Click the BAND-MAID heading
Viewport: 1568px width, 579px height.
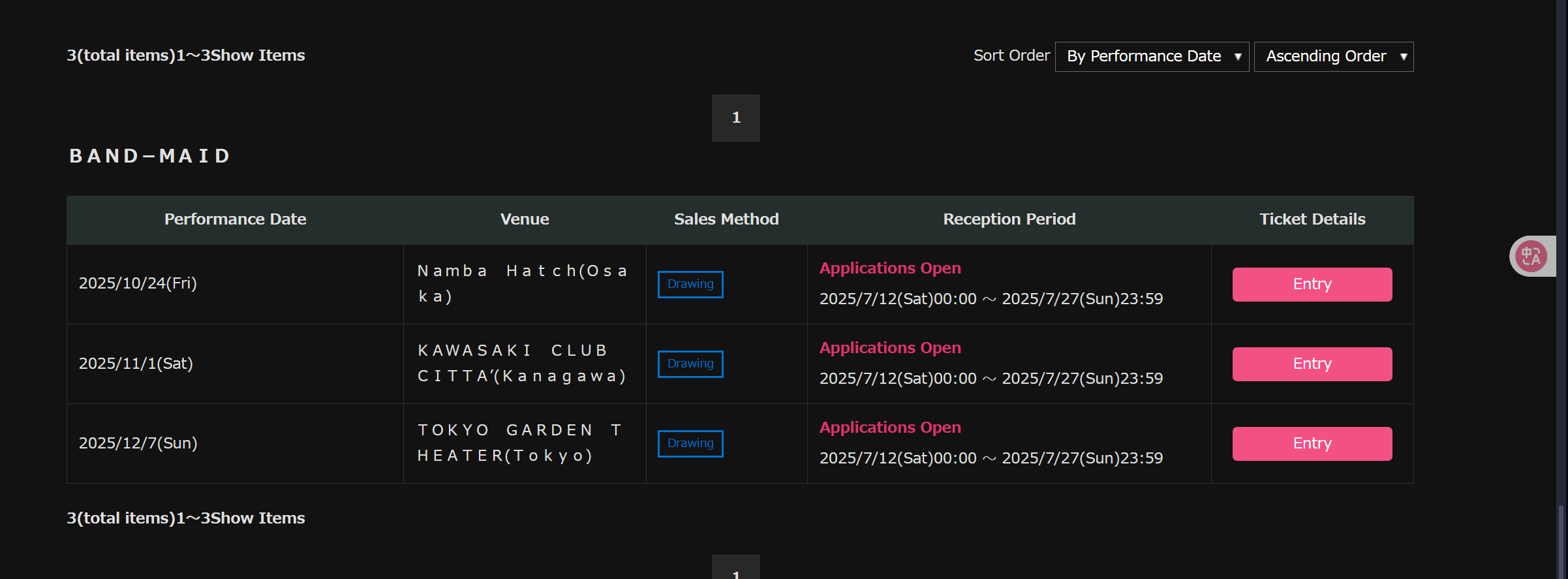coord(150,157)
